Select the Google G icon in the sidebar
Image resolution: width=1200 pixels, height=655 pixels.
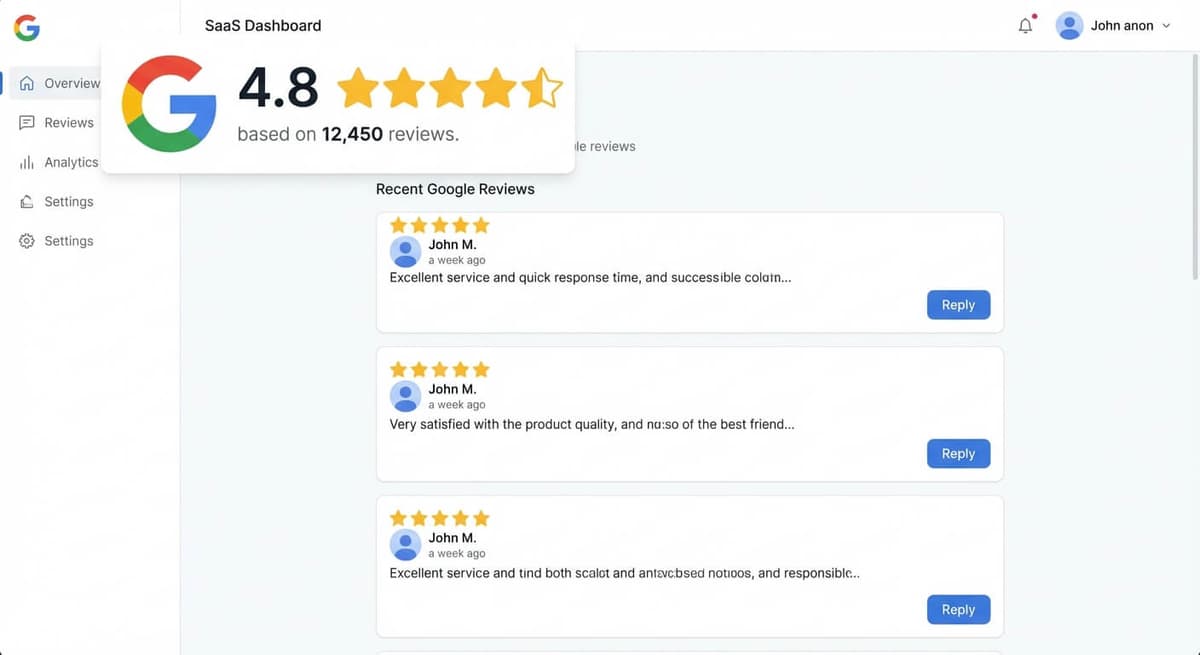pyautogui.click(x=25, y=27)
